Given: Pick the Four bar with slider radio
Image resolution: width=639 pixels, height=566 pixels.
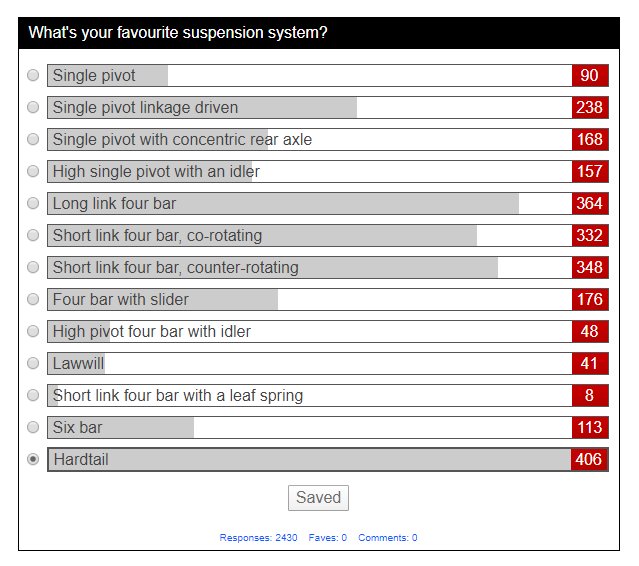Looking at the screenshot, I should point(33,299).
